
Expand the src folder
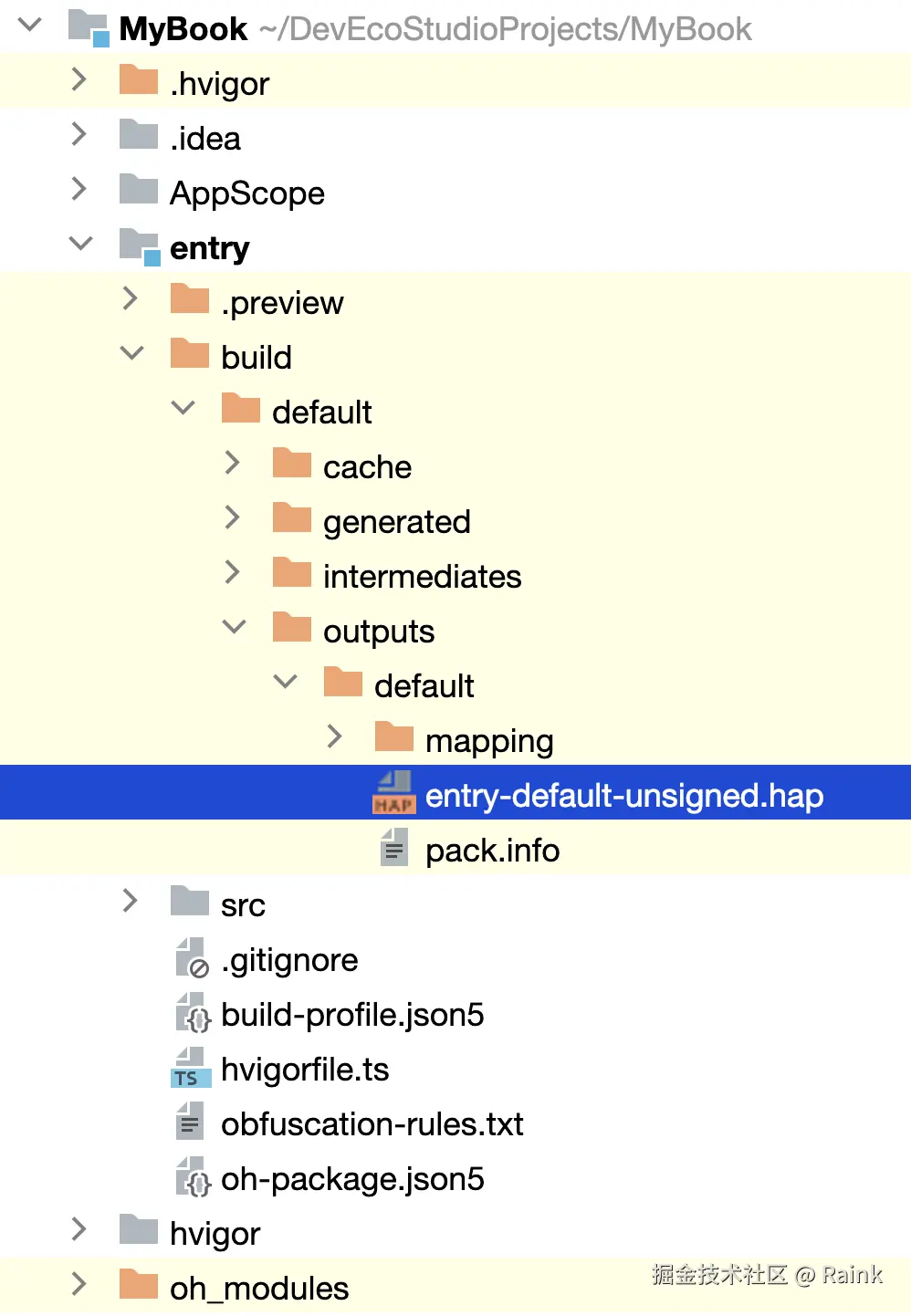[131, 902]
